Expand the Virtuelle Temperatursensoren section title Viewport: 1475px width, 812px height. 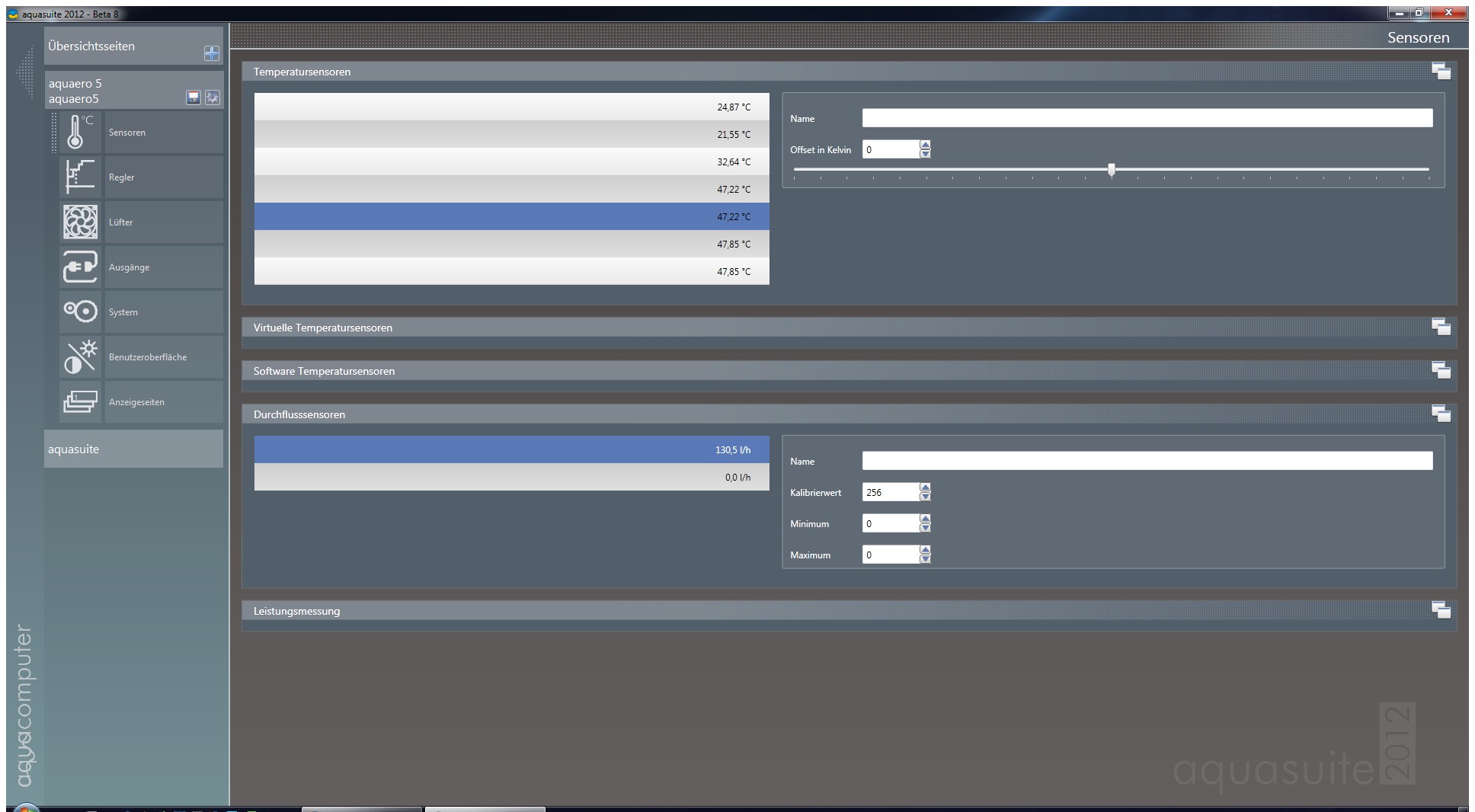[x=323, y=328]
